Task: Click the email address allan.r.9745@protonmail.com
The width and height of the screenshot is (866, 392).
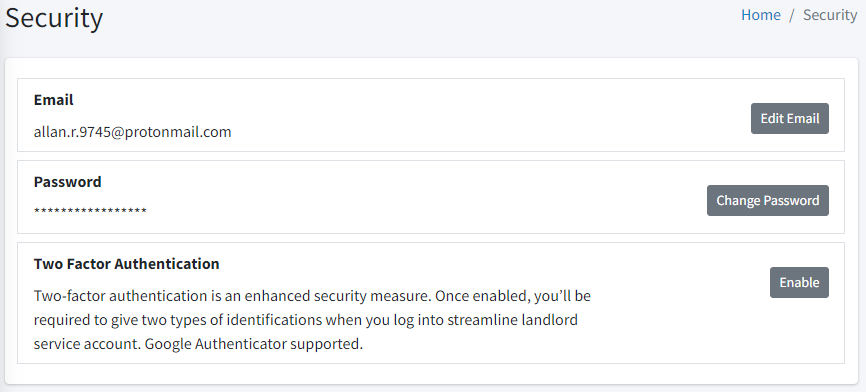Action: [x=133, y=132]
